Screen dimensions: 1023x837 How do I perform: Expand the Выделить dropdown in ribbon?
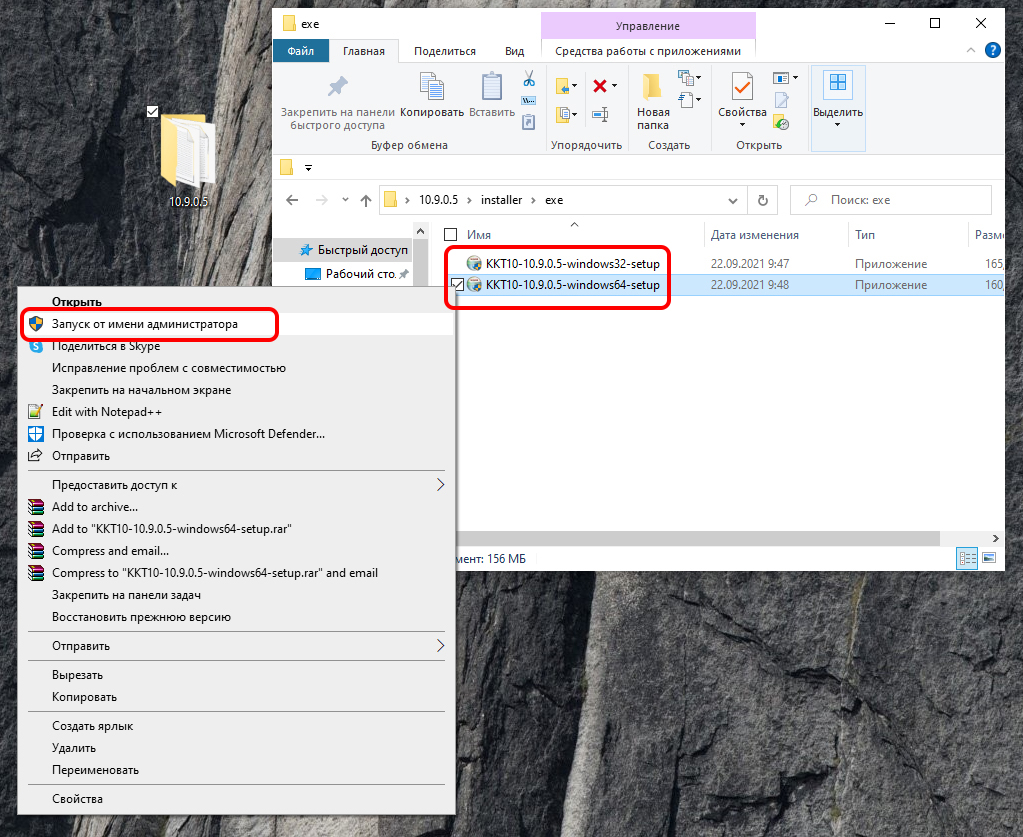[838, 126]
